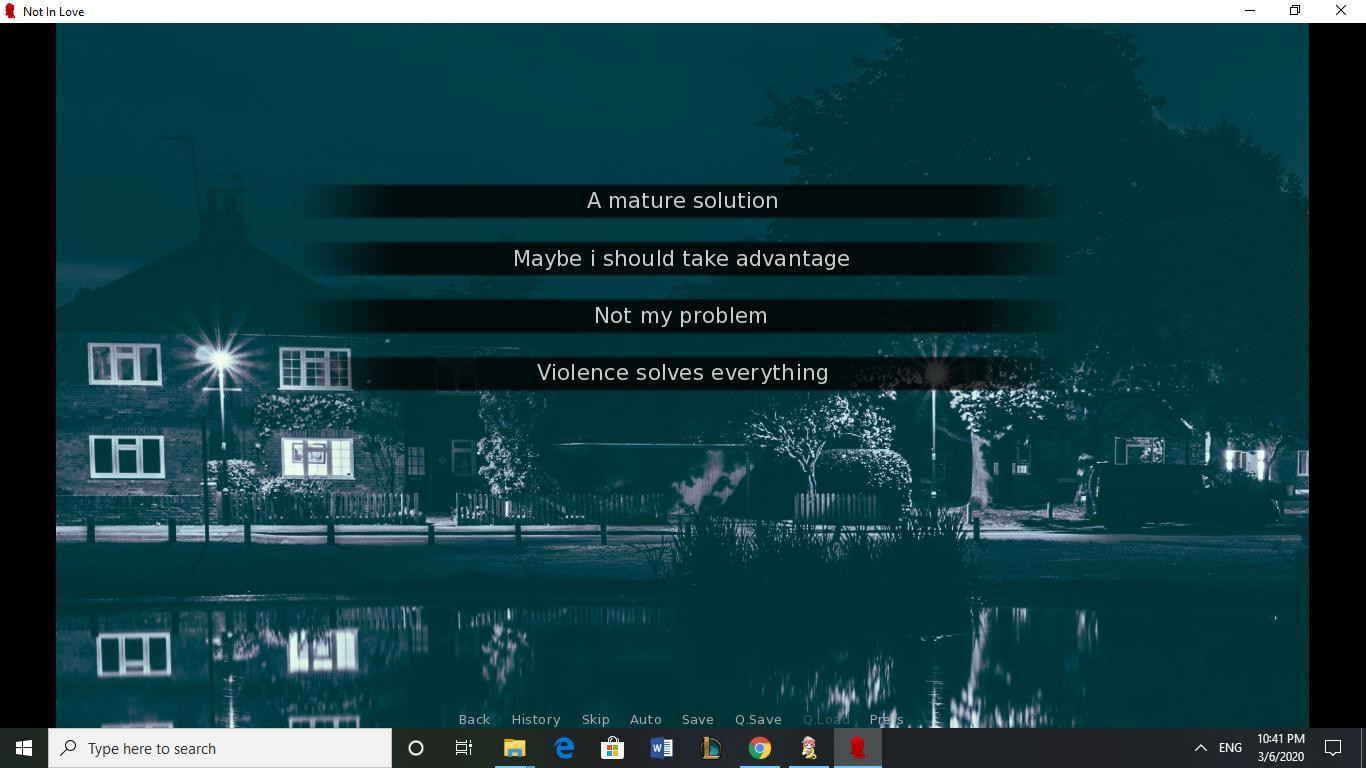Choose "Violence solves everything" option
This screenshot has width=1366, height=768.
pyautogui.click(x=682, y=373)
